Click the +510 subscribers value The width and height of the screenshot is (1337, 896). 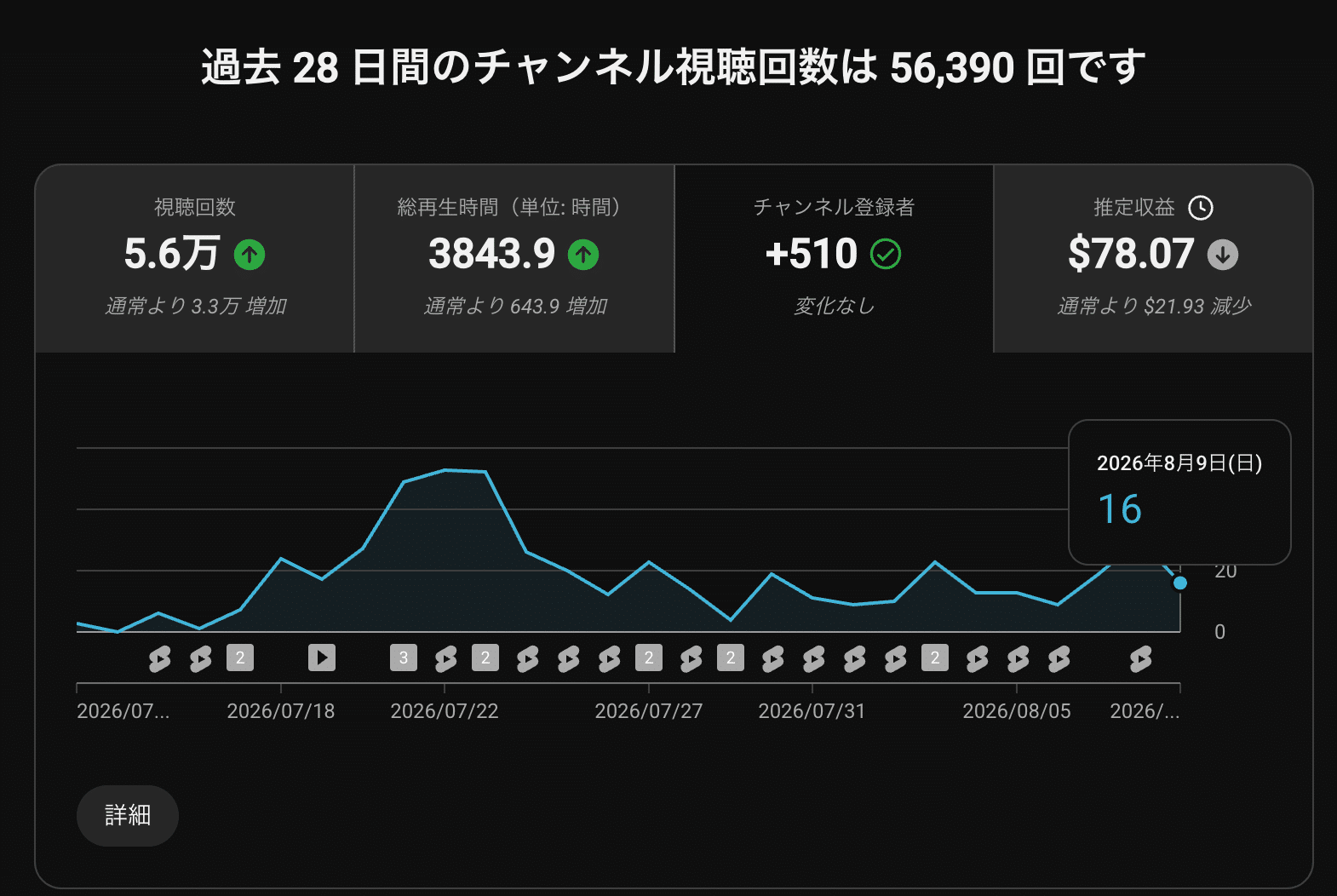[x=812, y=254]
